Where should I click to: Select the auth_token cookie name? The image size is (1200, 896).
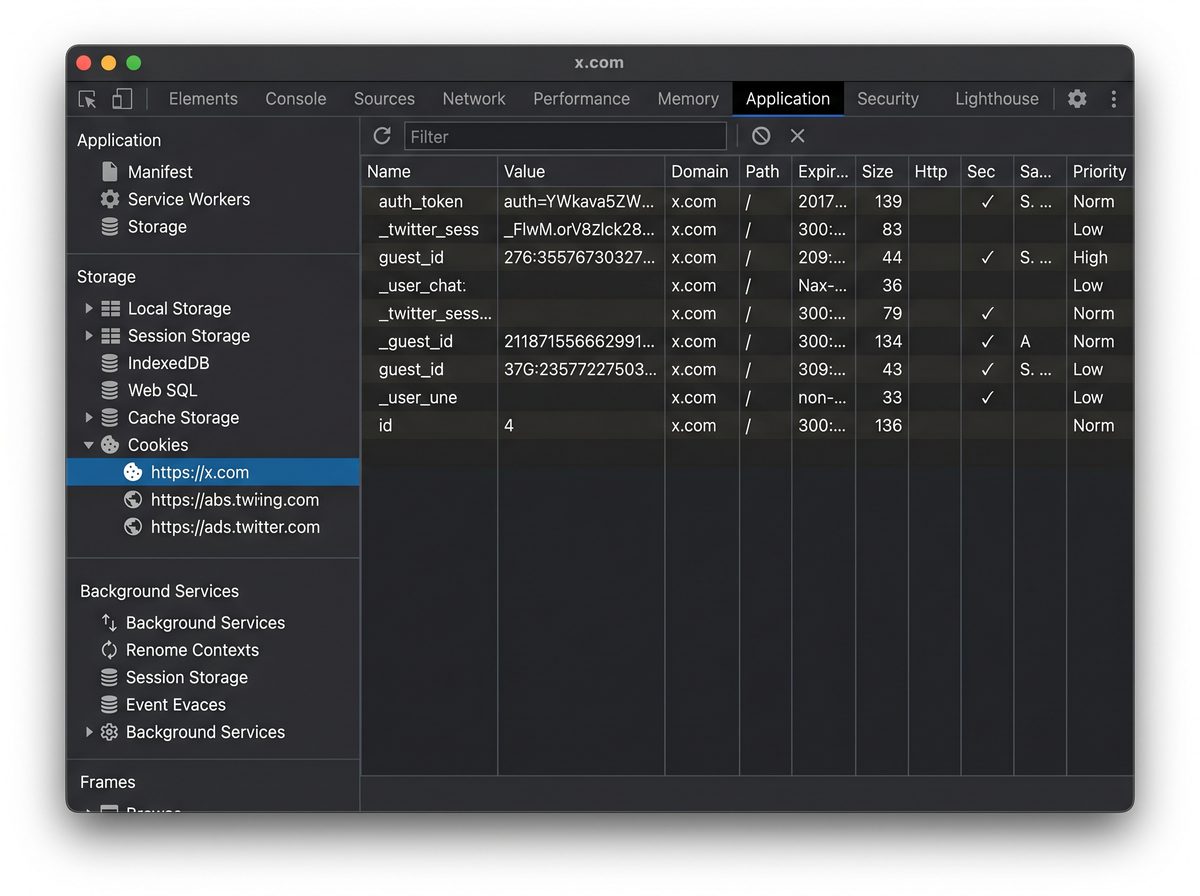[421, 202]
